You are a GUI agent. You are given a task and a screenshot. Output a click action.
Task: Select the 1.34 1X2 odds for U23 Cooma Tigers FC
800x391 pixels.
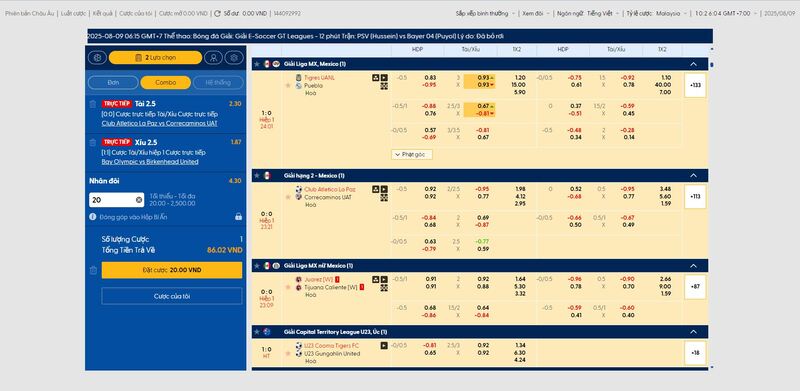519,346
